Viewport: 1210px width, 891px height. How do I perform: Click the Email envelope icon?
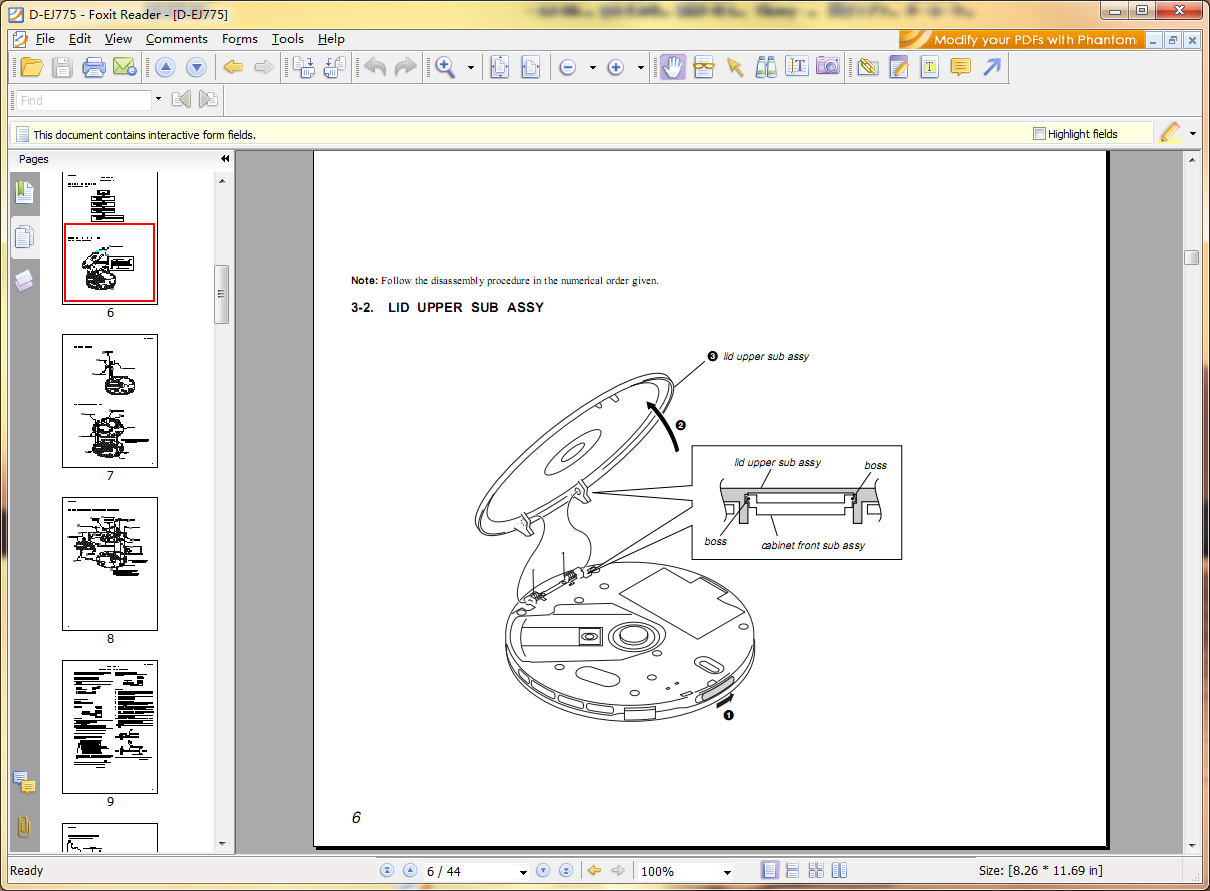click(124, 67)
